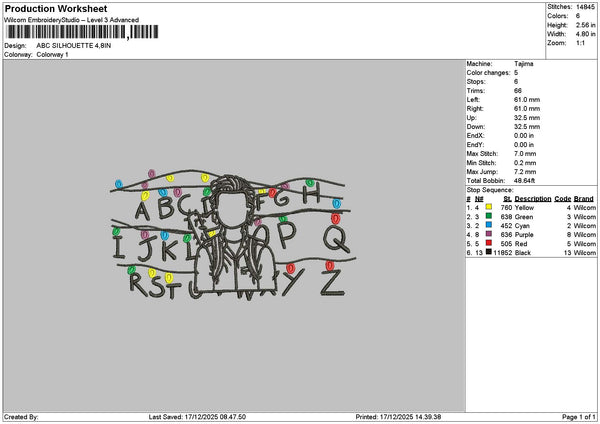
Task: Click the Height value '2.56 in'
Action: [x=585, y=25]
